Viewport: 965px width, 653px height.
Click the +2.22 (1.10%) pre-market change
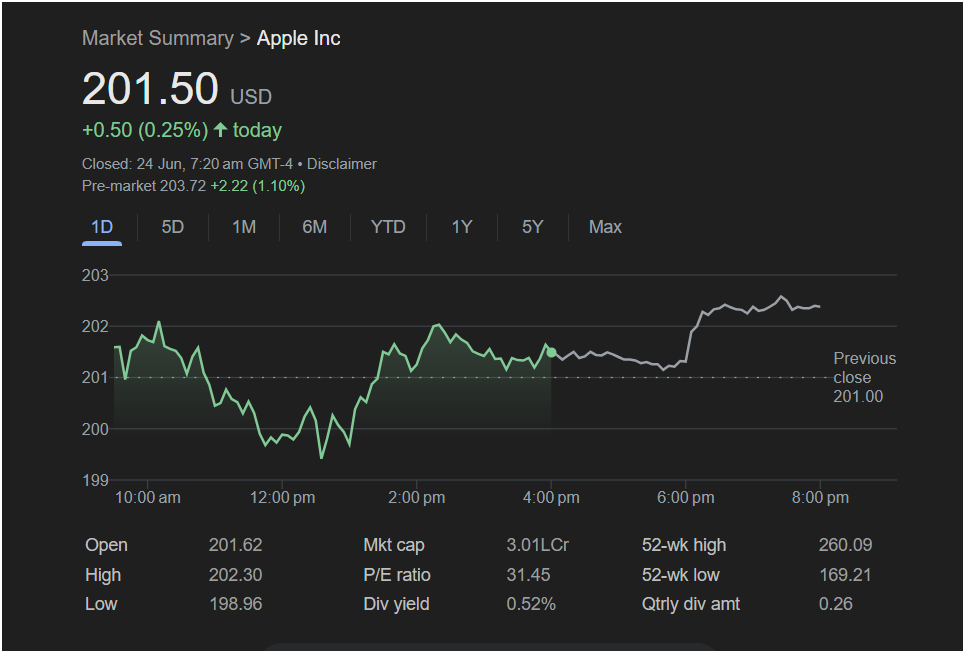pos(258,186)
